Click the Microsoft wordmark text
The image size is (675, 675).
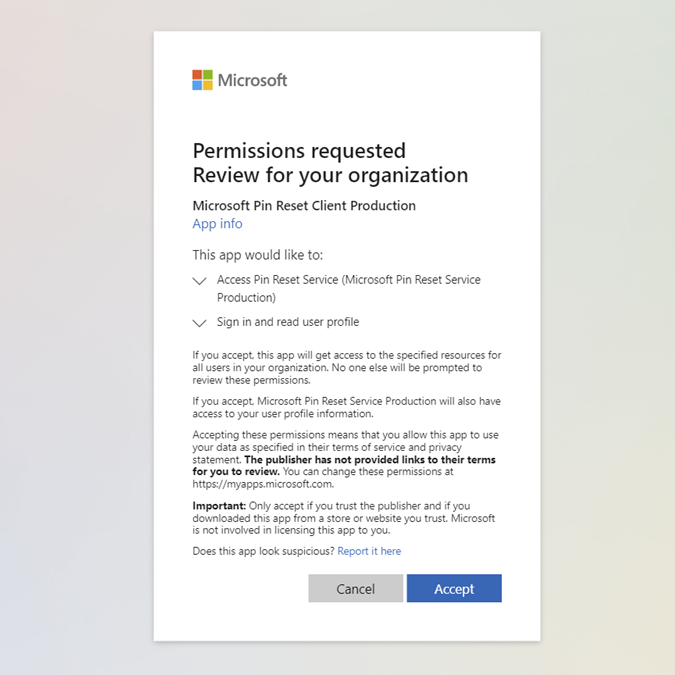(x=252, y=80)
